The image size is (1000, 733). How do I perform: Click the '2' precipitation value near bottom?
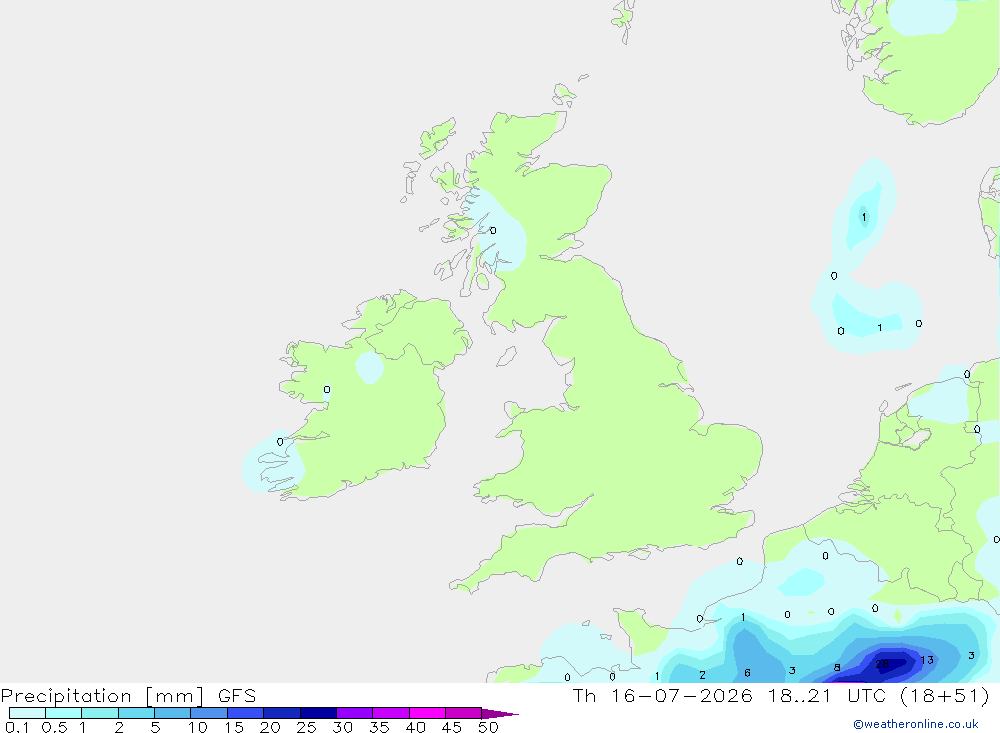(702, 675)
